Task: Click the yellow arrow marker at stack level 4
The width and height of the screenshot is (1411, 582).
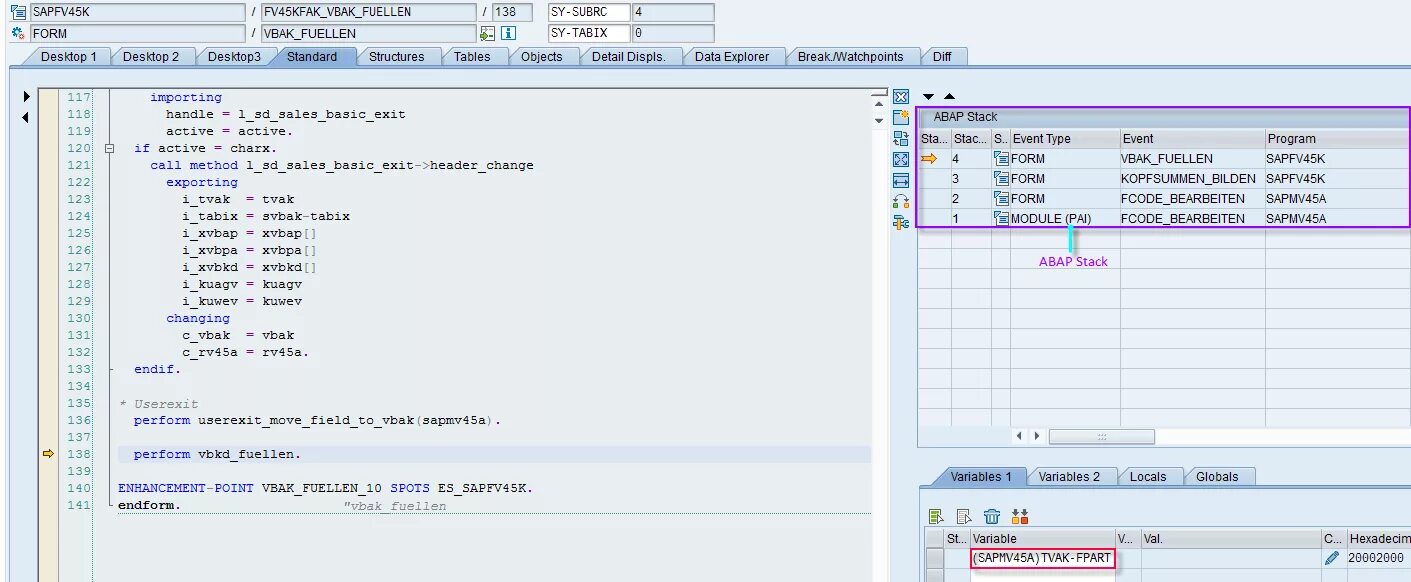Action: pyautogui.click(x=930, y=158)
